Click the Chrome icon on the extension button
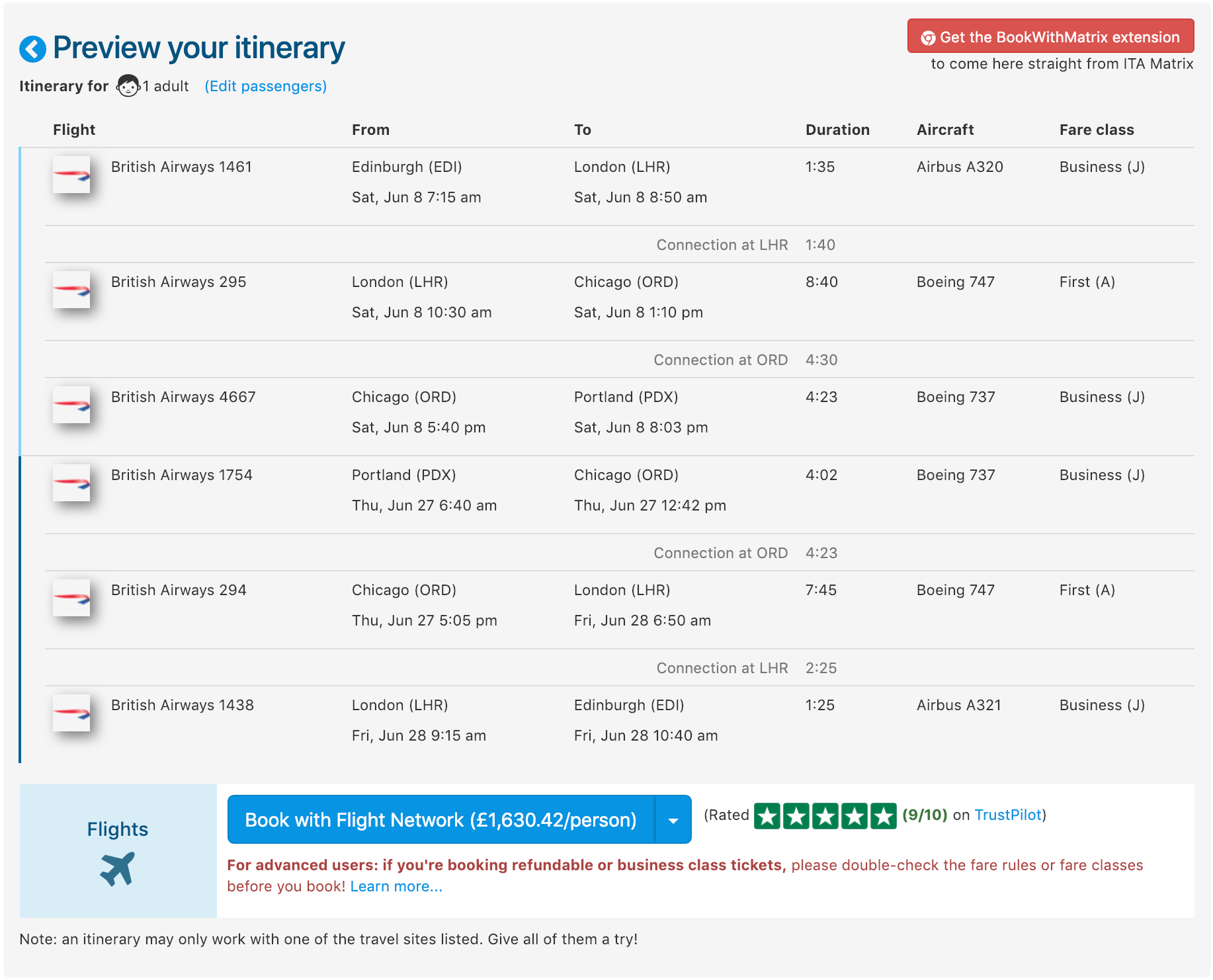 [x=928, y=38]
